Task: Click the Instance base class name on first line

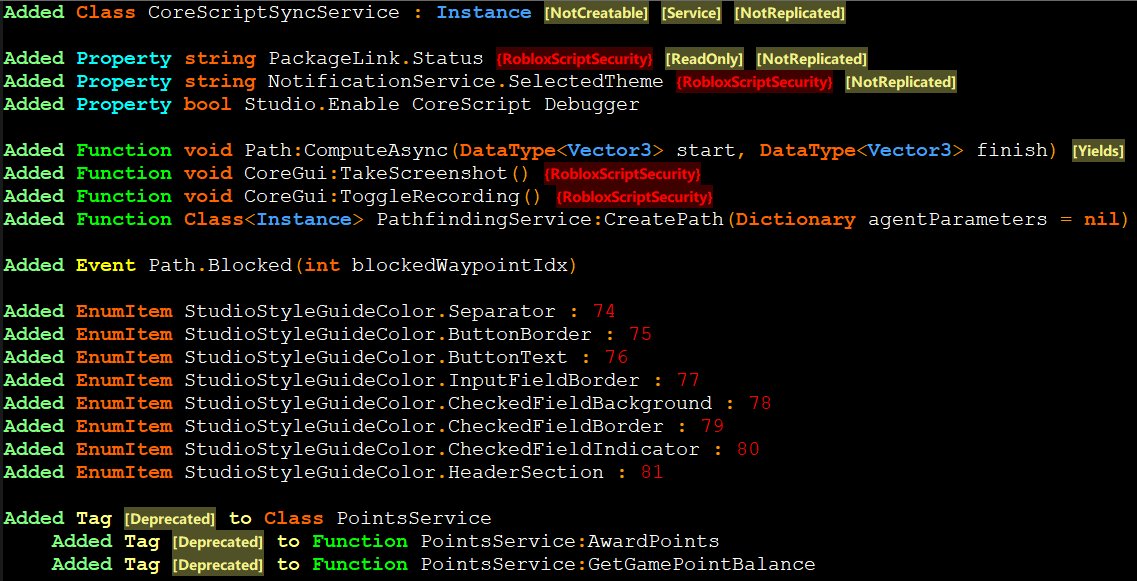Action: point(484,13)
